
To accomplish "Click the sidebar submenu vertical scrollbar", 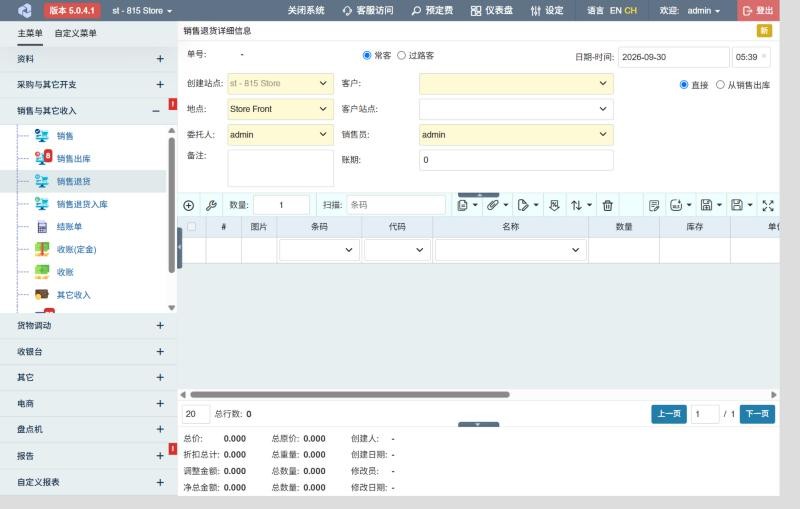I will 171,205.
